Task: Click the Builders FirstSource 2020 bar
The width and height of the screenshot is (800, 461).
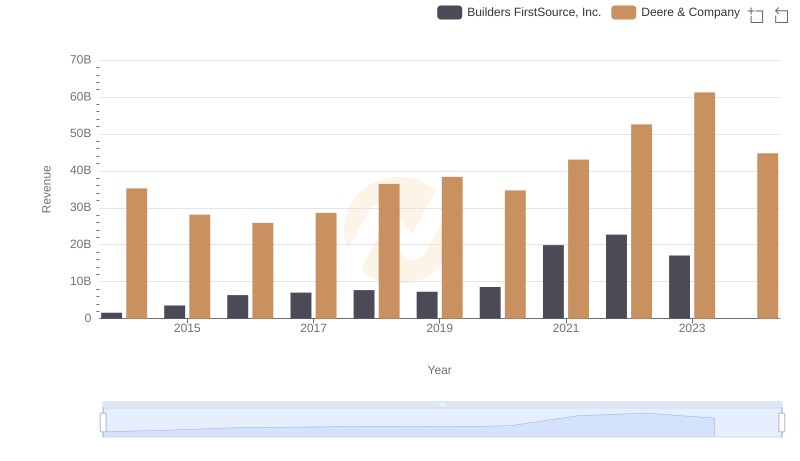Action: pyautogui.click(x=490, y=303)
